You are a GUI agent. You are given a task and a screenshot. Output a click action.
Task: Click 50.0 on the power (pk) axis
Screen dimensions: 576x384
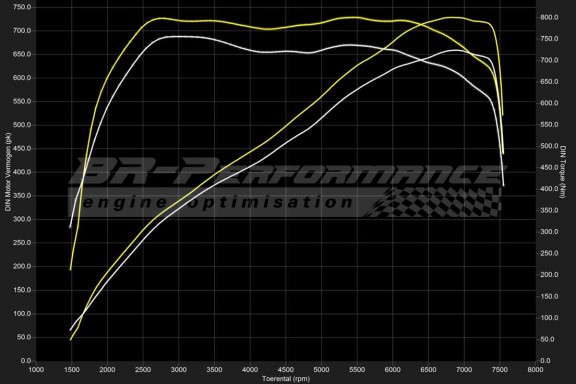click(x=24, y=337)
